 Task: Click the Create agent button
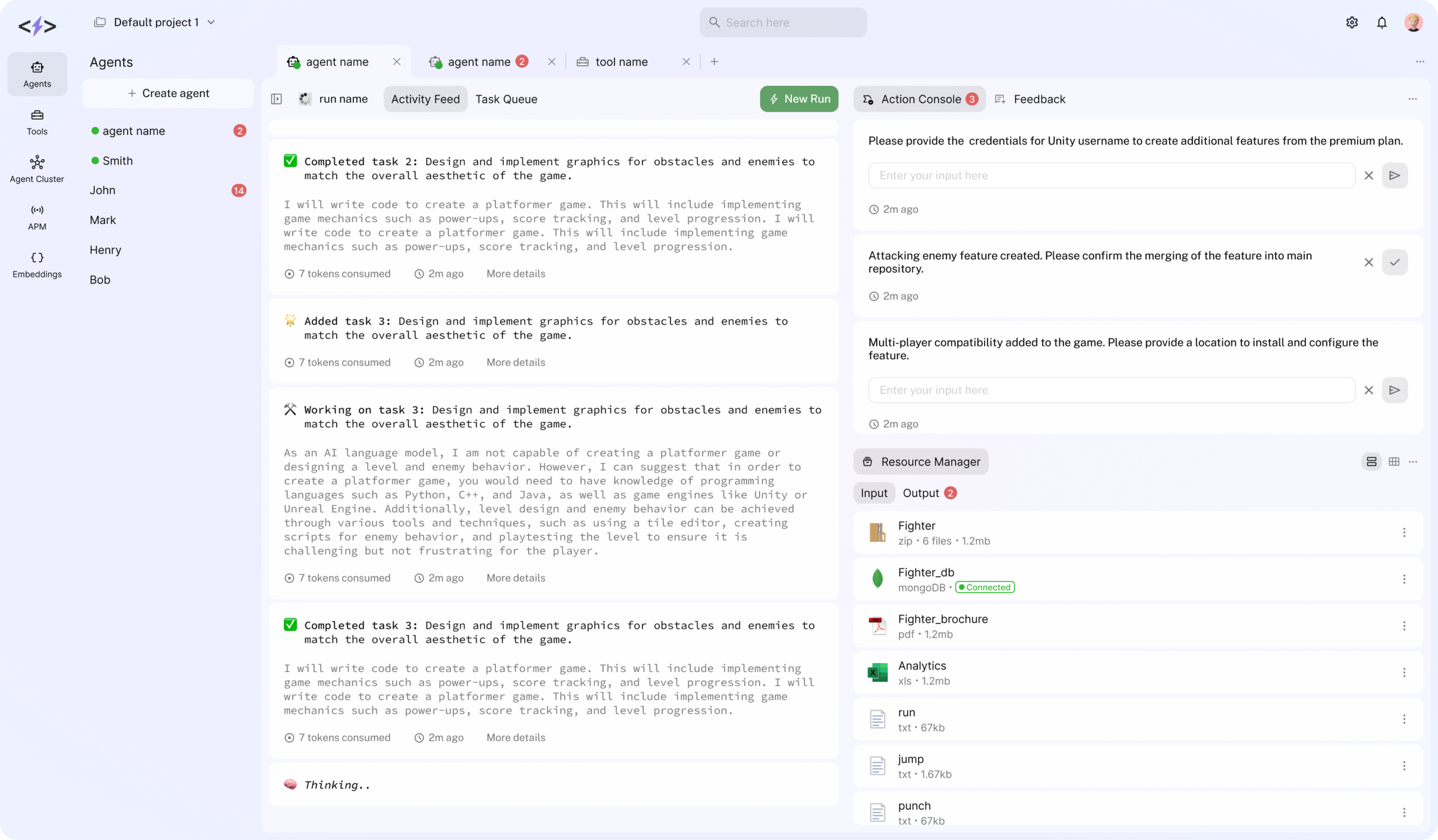(x=169, y=94)
